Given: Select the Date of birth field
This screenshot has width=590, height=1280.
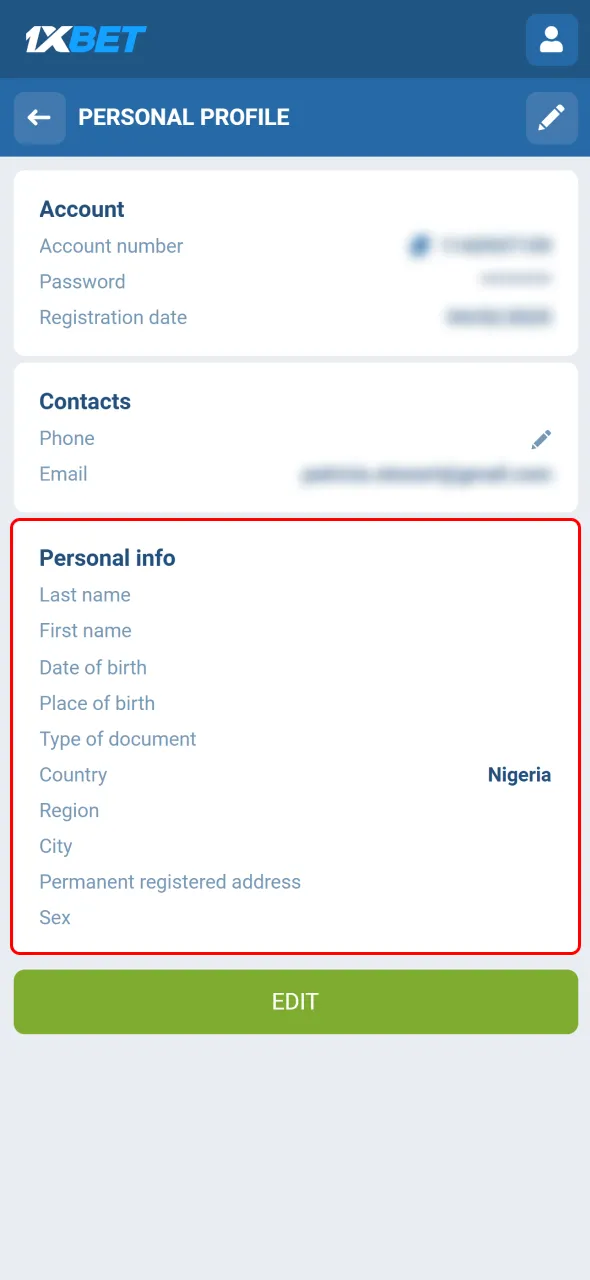Looking at the screenshot, I should 93,667.
